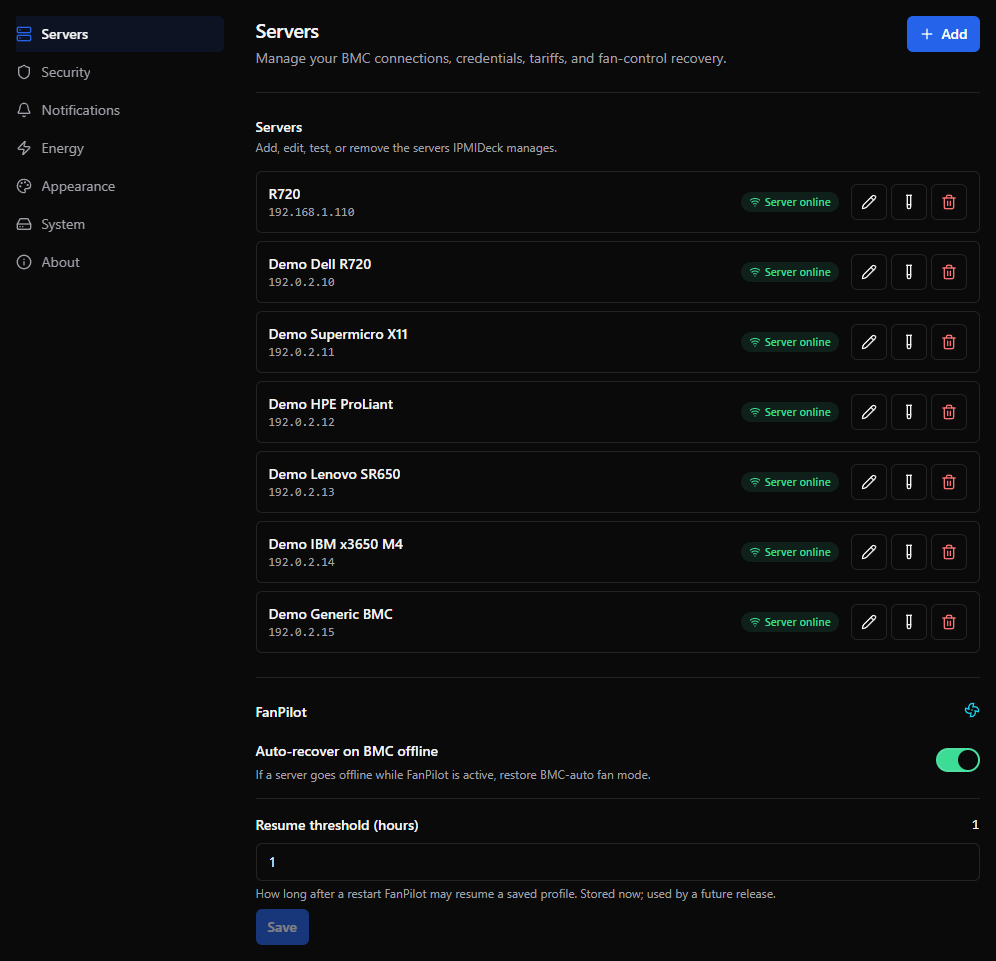Click the FanPilot section heading
This screenshot has width=996, height=961.
pos(281,712)
